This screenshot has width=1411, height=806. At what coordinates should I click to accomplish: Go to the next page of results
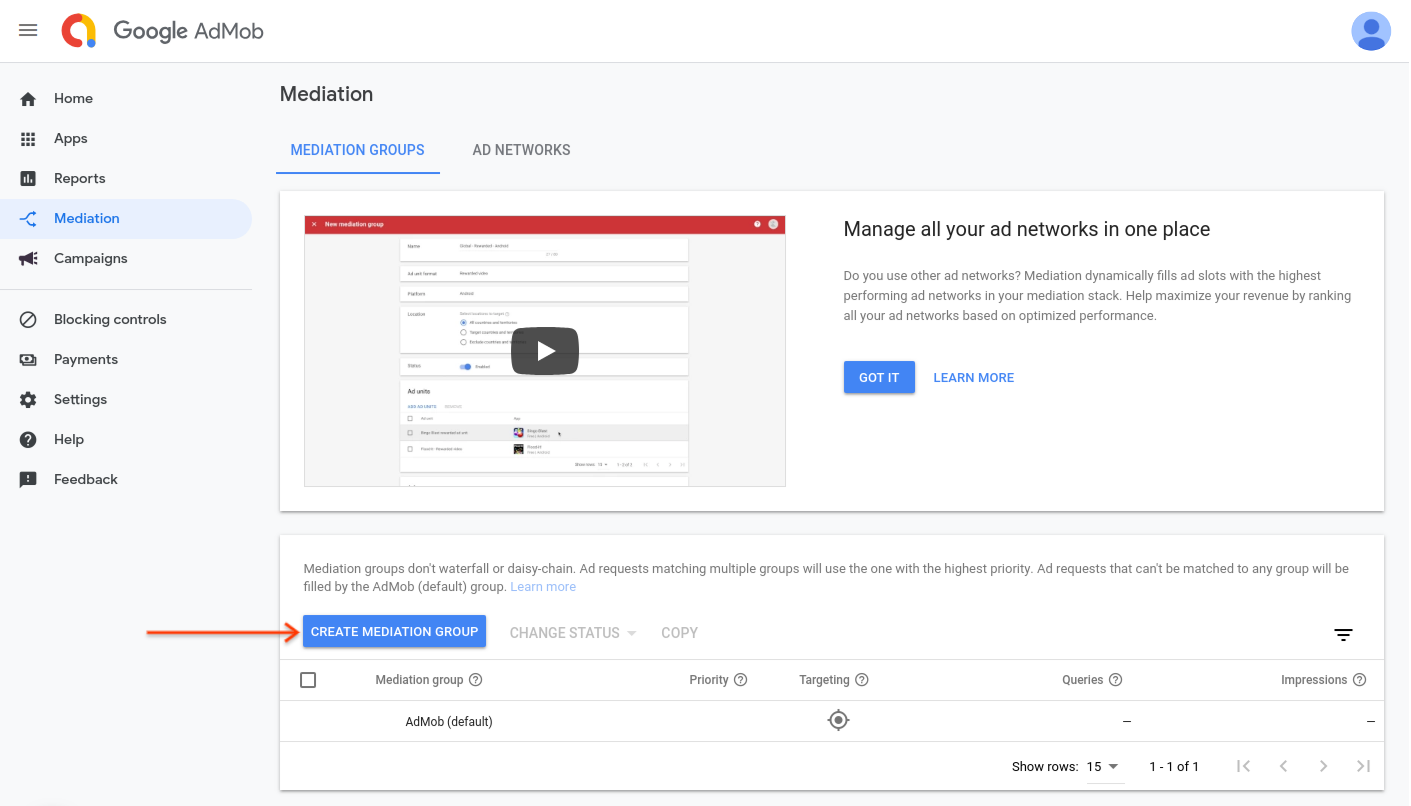[x=1323, y=766]
